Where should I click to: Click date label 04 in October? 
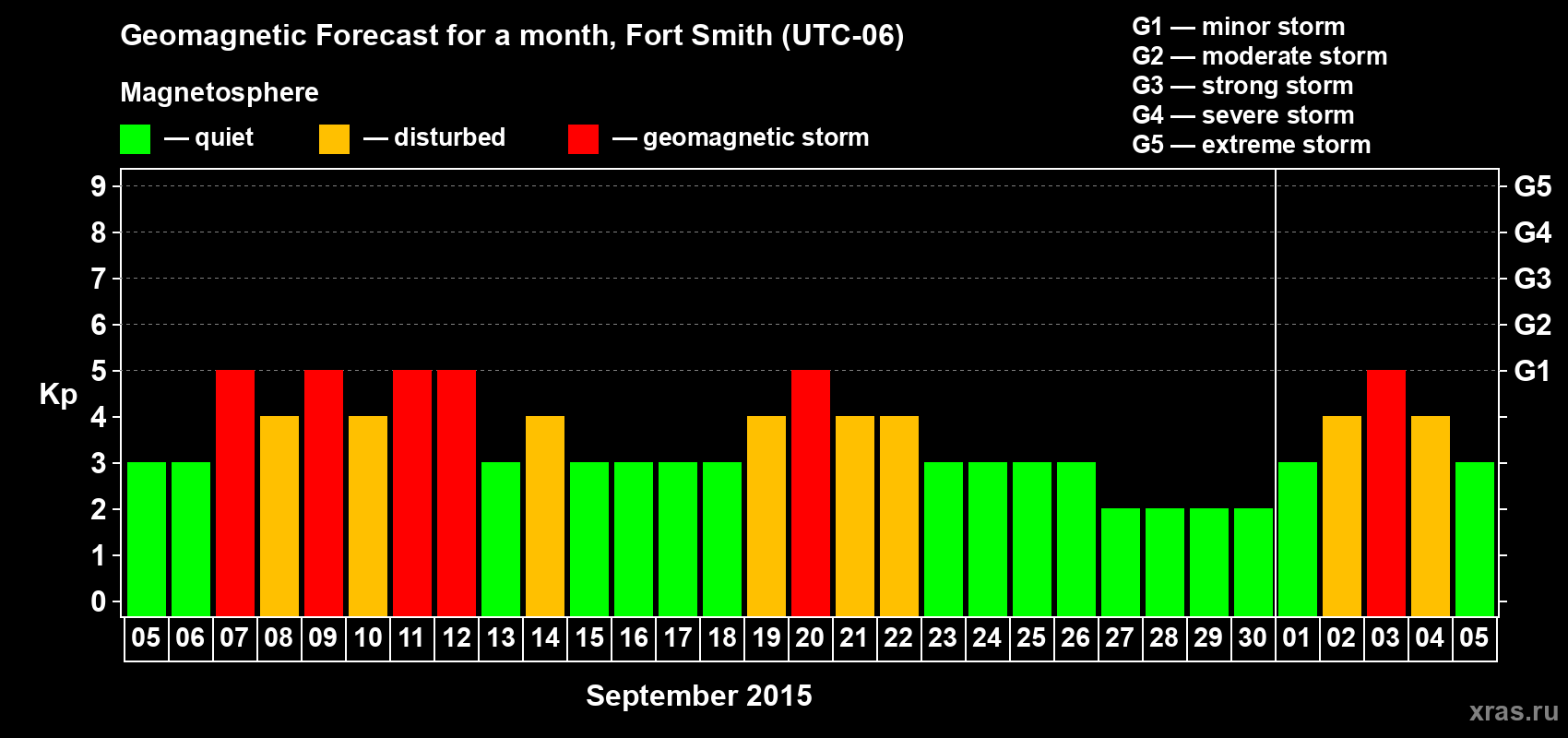1430,637
